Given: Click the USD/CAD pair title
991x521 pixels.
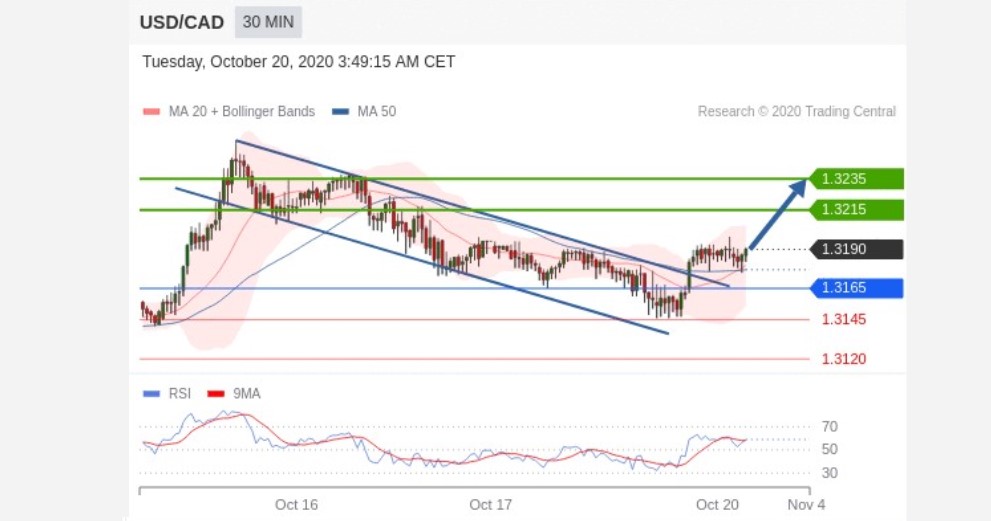Looking at the screenshot, I should pos(181,23).
